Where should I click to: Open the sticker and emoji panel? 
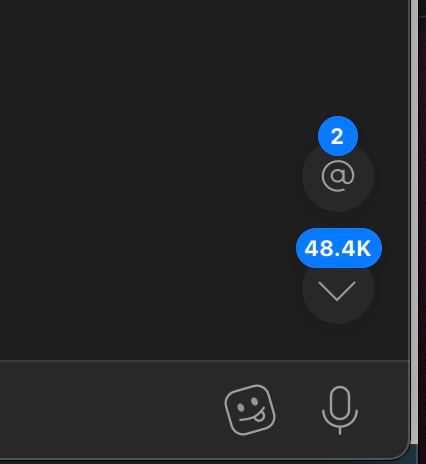pyautogui.click(x=250, y=410)
